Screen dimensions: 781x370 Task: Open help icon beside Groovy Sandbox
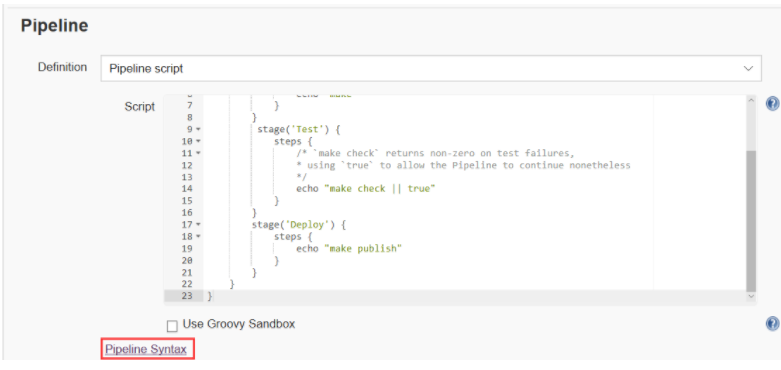pos(773,324)
